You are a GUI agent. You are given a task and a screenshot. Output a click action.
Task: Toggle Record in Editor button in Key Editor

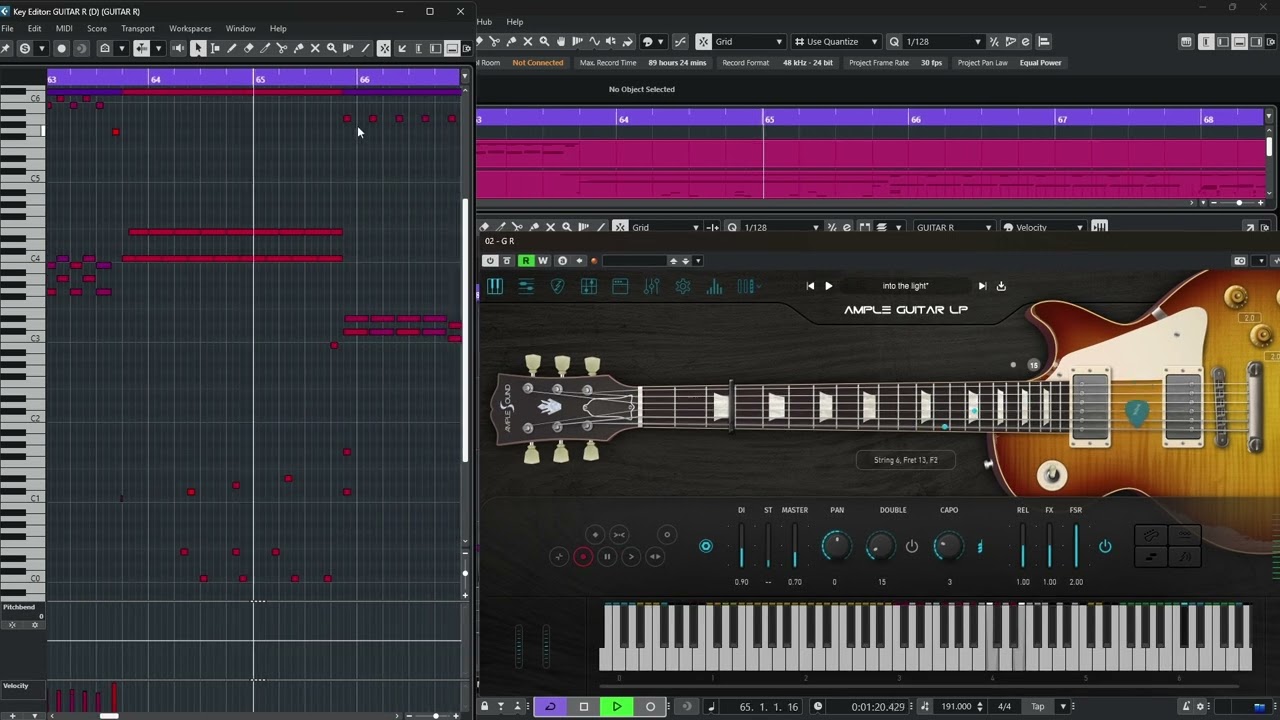pyautogui.click(x=61, y=48)
